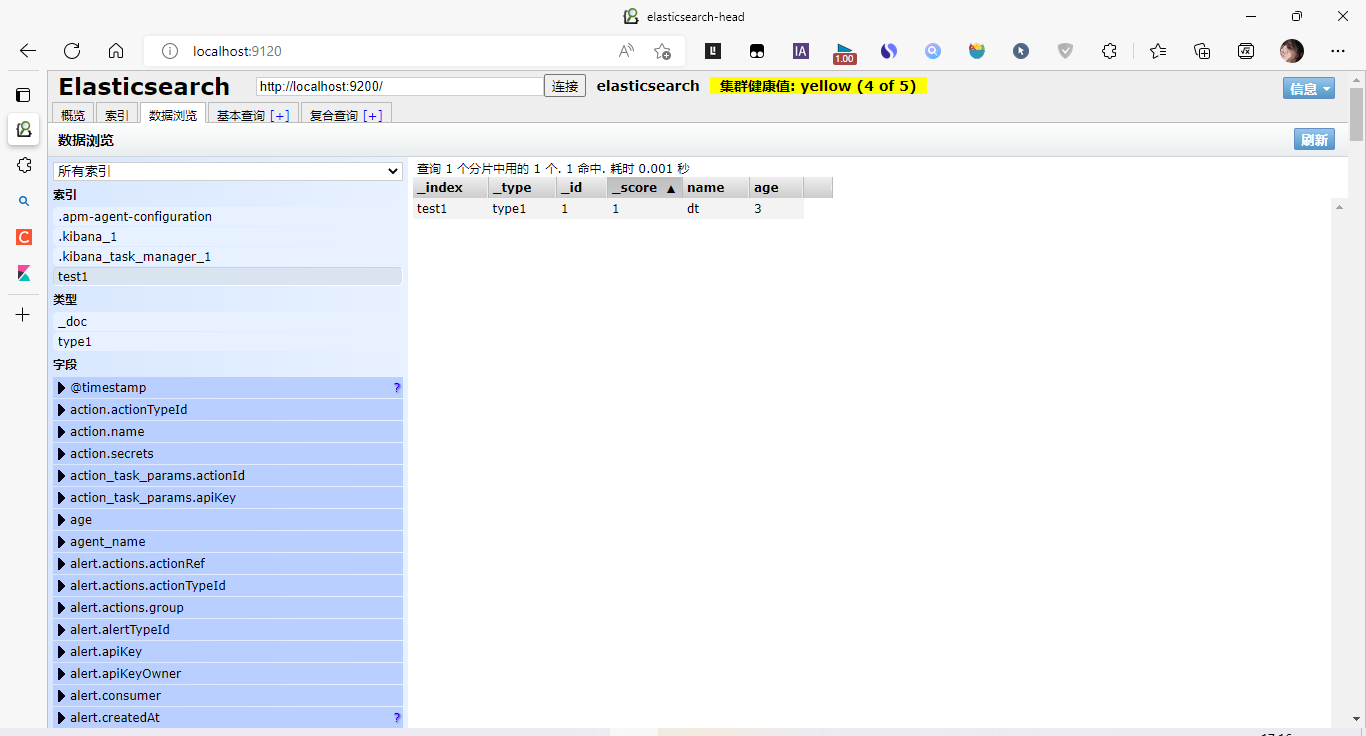View site information icon in address bar
This screenshot has height=736, width=1366.
170,51
